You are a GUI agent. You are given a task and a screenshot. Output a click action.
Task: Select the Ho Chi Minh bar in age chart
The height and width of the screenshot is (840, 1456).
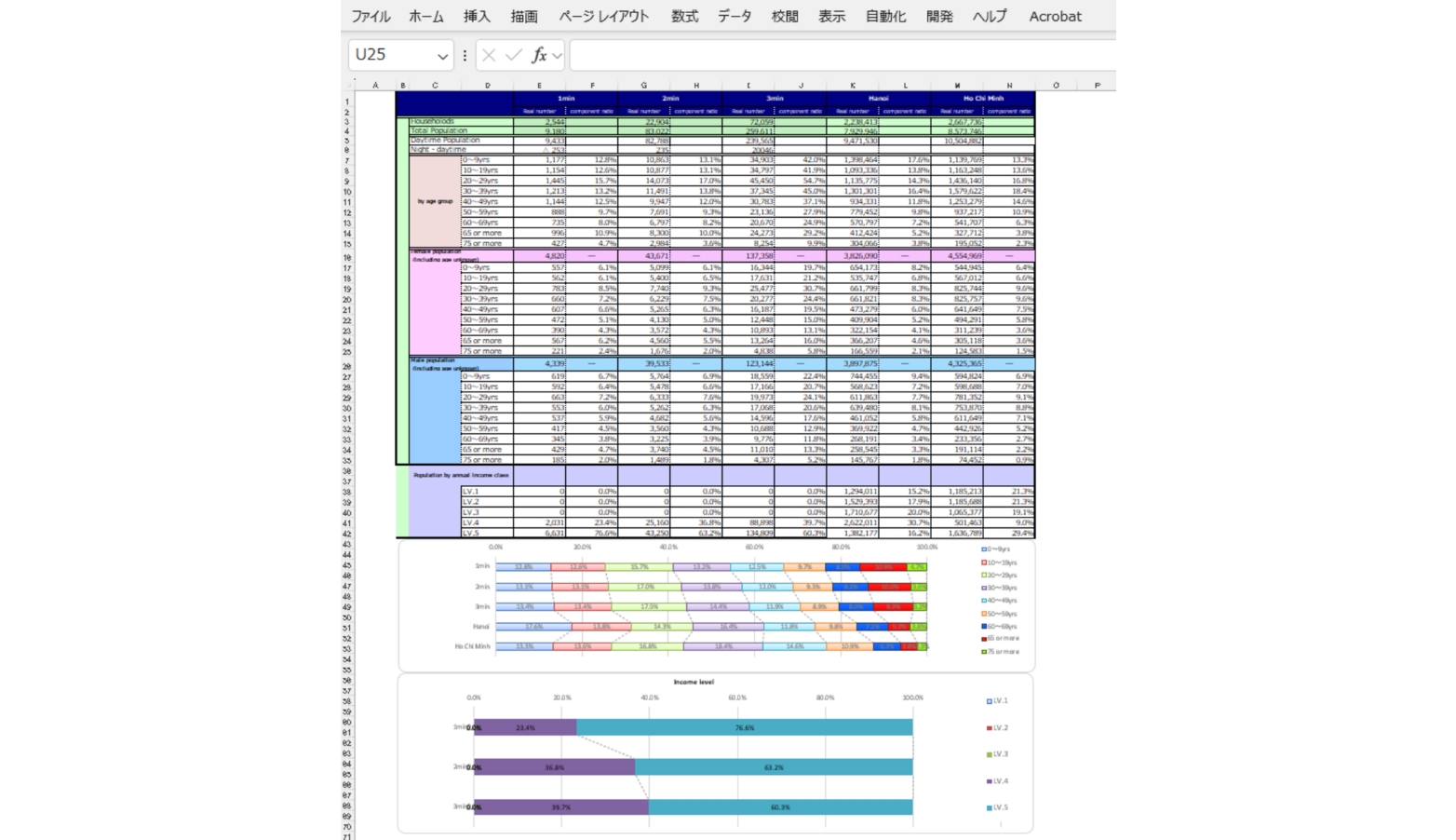pos(711,646)
